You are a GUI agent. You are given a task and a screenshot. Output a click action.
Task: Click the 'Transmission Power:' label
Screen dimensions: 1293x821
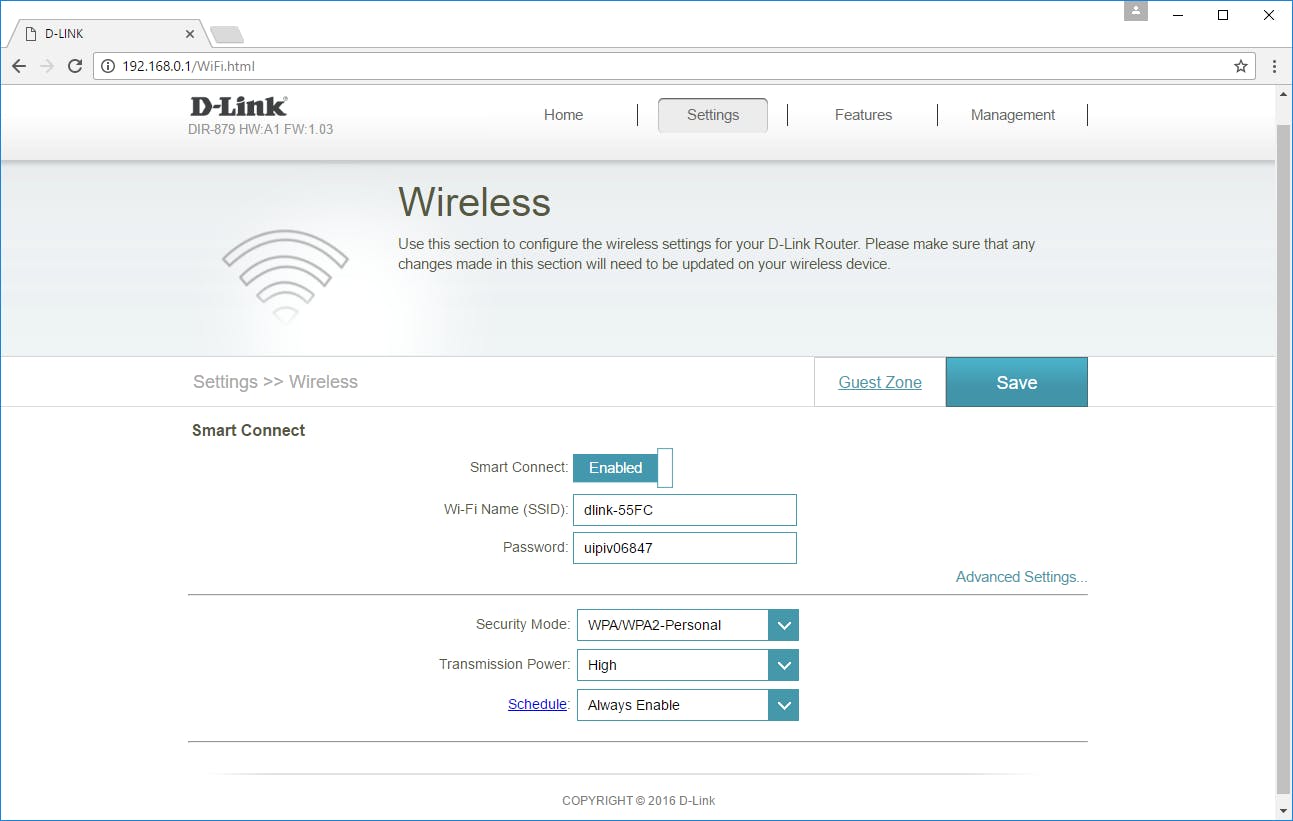pos(505,664)
